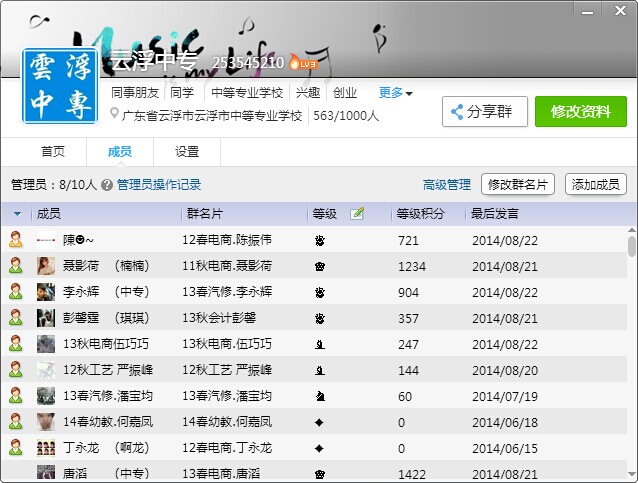Click the level icon in the 唐滔 row
The width and height of the screenshot is (638, 483).
320,474
